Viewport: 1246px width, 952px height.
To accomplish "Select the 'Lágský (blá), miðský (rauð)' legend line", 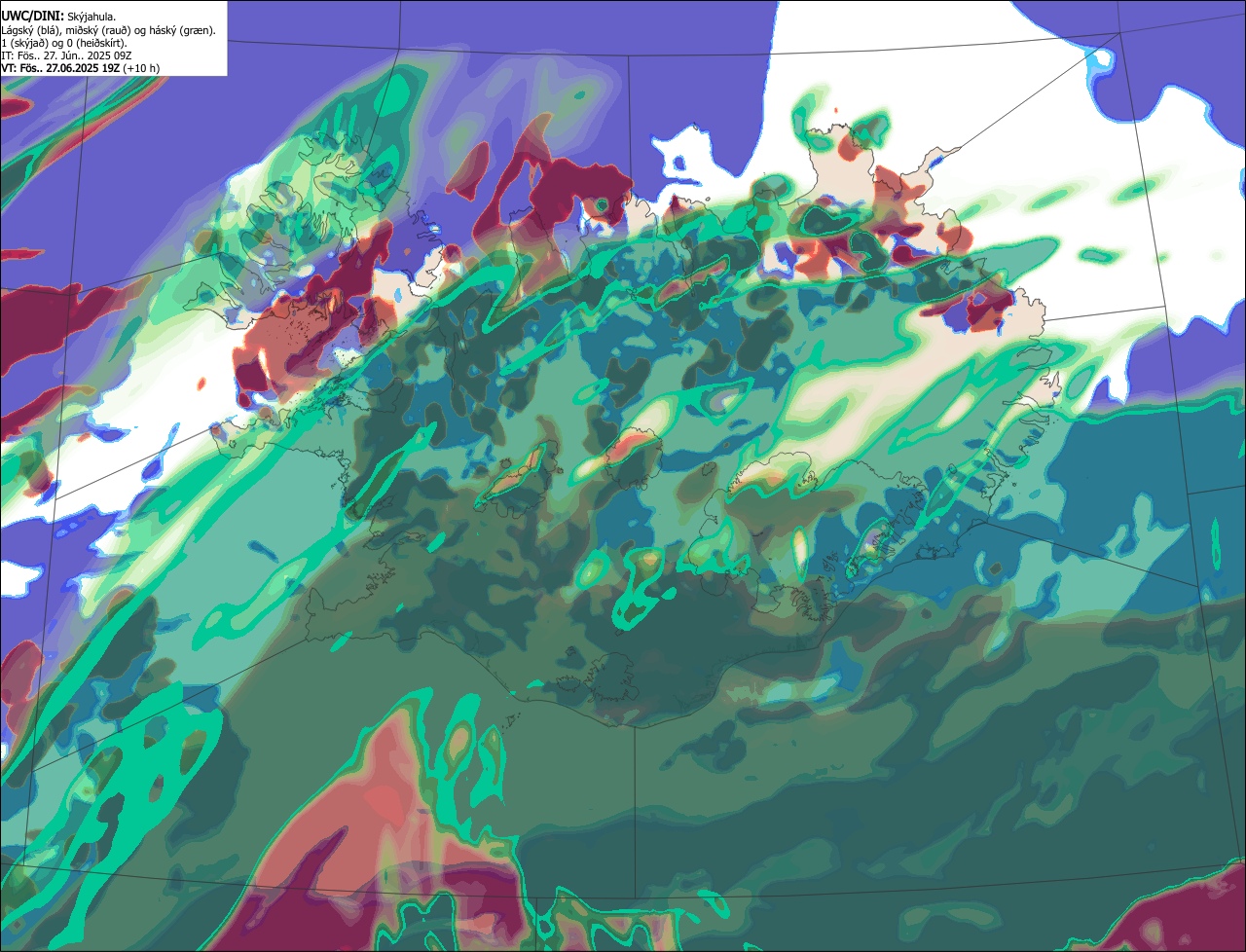I will tap(109, 30).
